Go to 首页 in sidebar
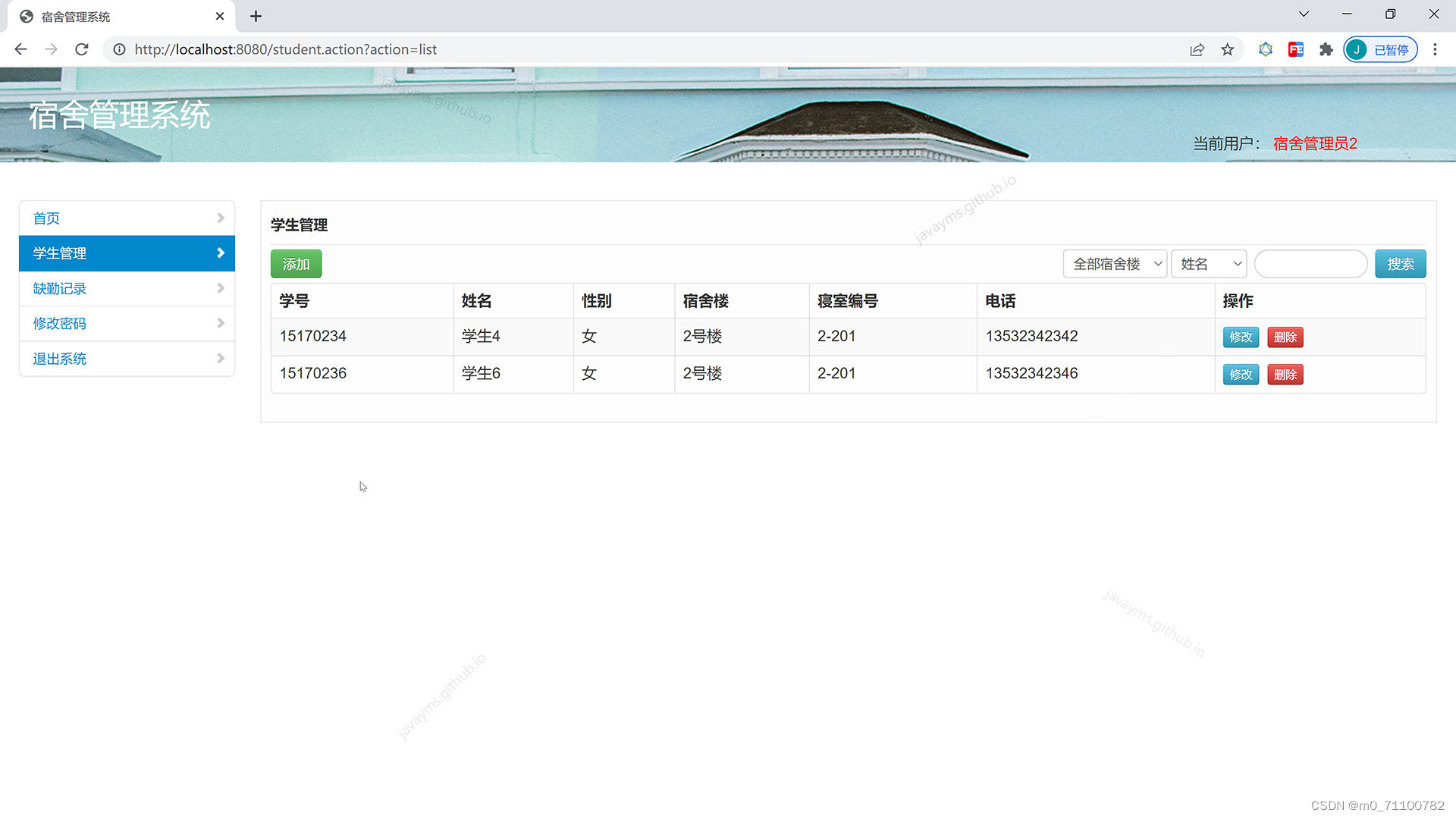Screen dimensions: 1456x819 pos(127,218)
